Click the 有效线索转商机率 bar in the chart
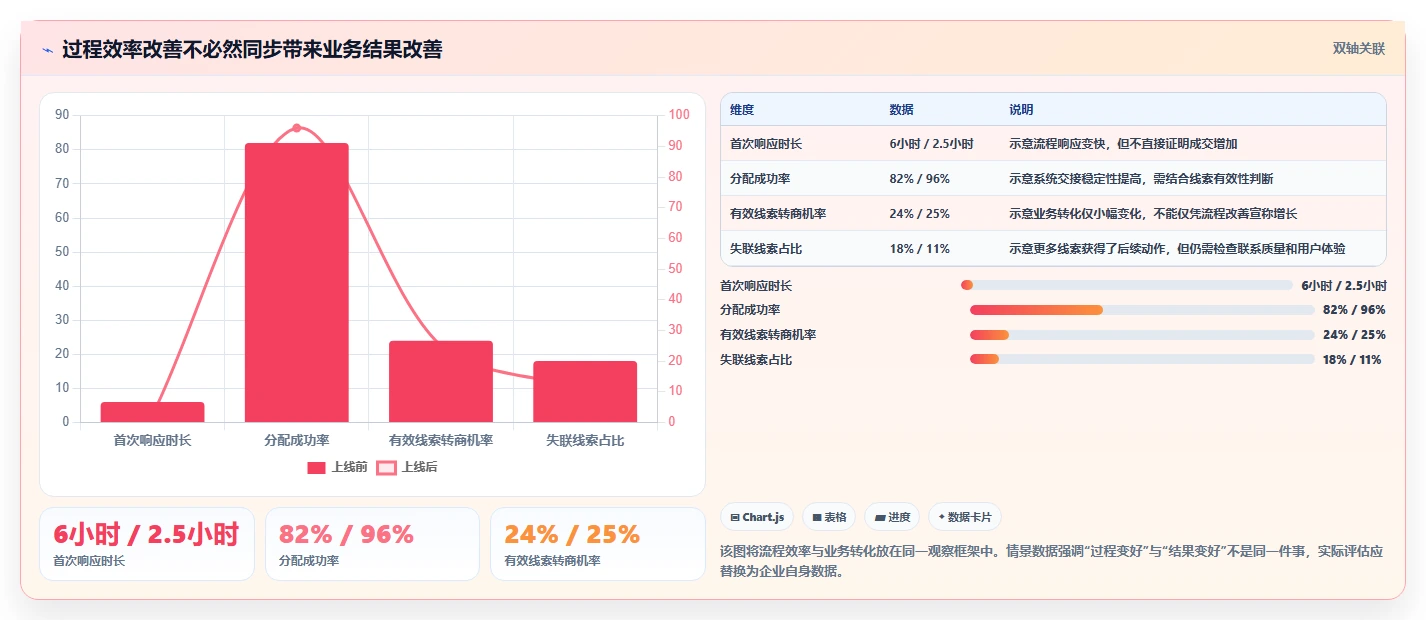This screenshot has width=1426, height=620. (441, 381)
